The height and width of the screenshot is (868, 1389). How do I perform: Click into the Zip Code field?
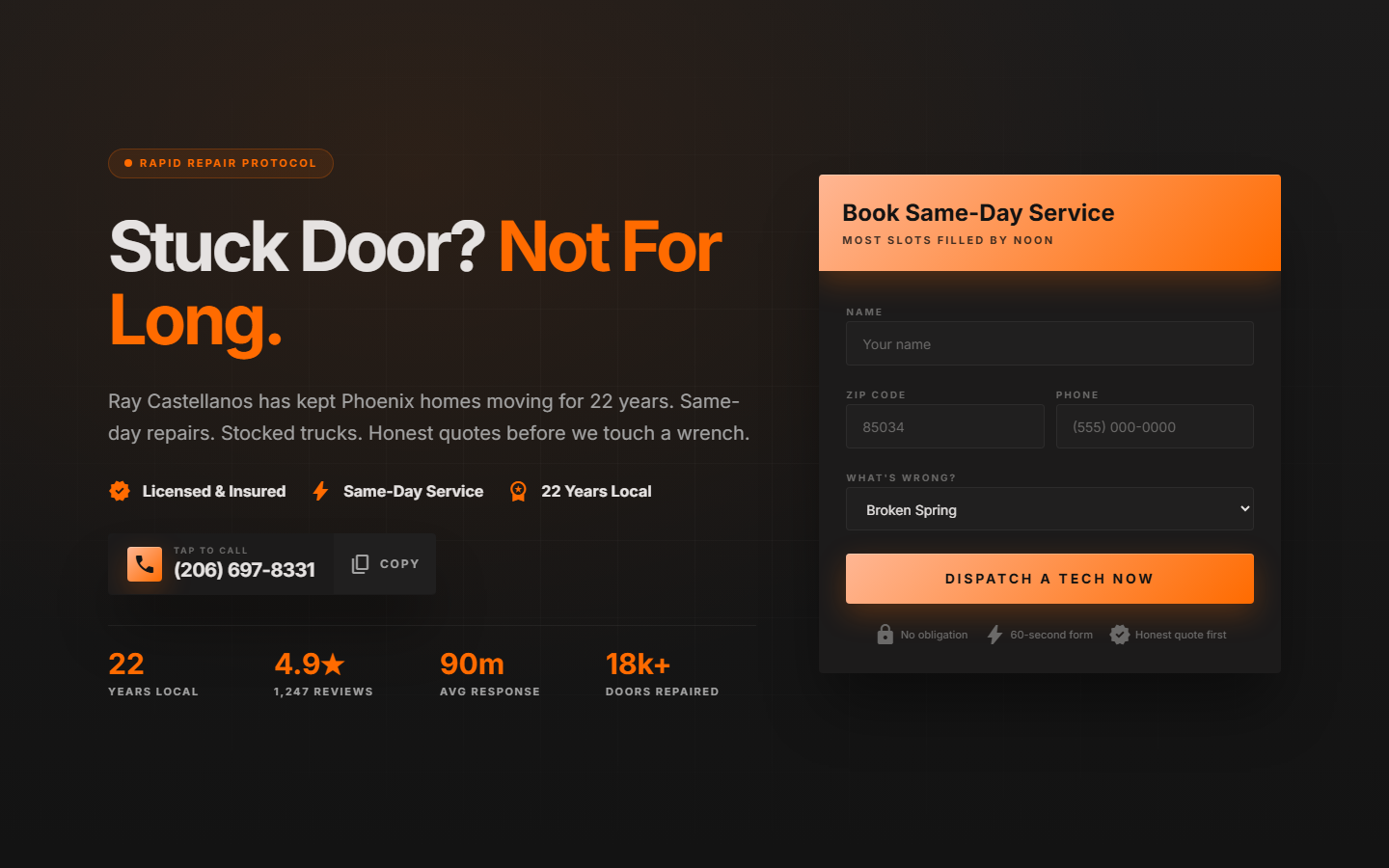pos(944,427)
